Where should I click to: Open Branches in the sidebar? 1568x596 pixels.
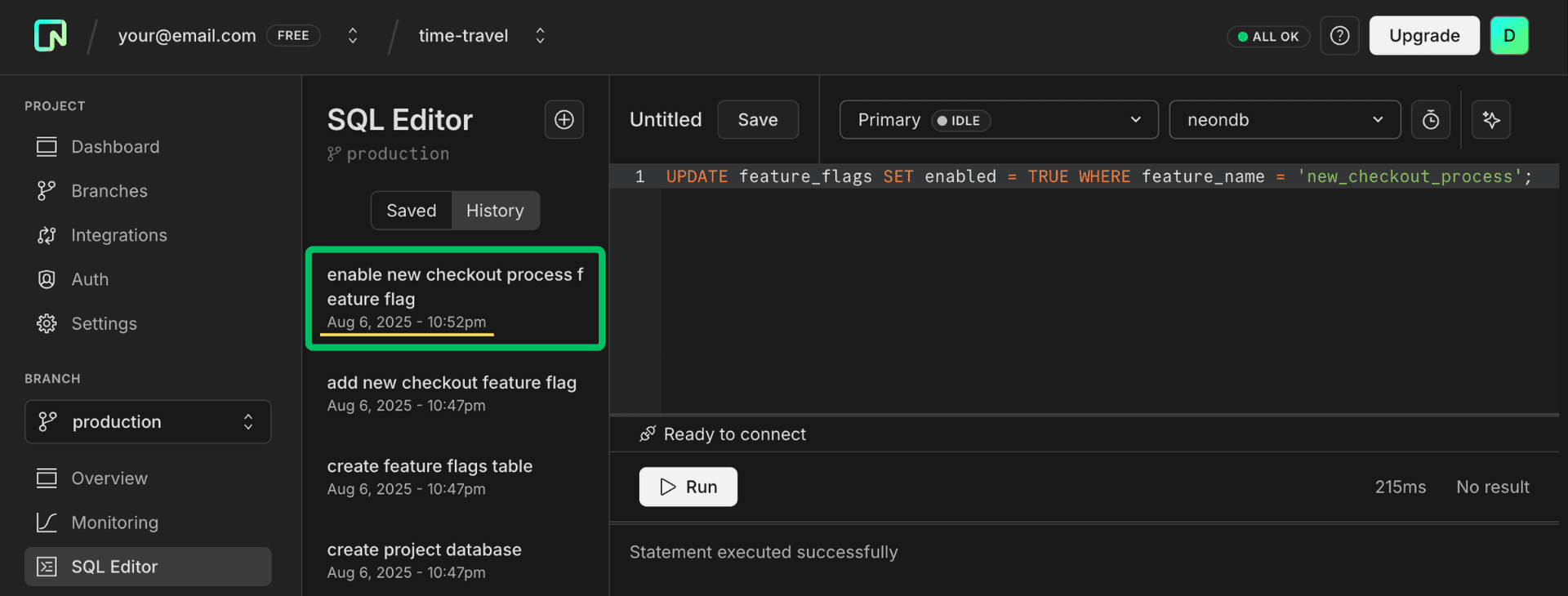point(109,191)
